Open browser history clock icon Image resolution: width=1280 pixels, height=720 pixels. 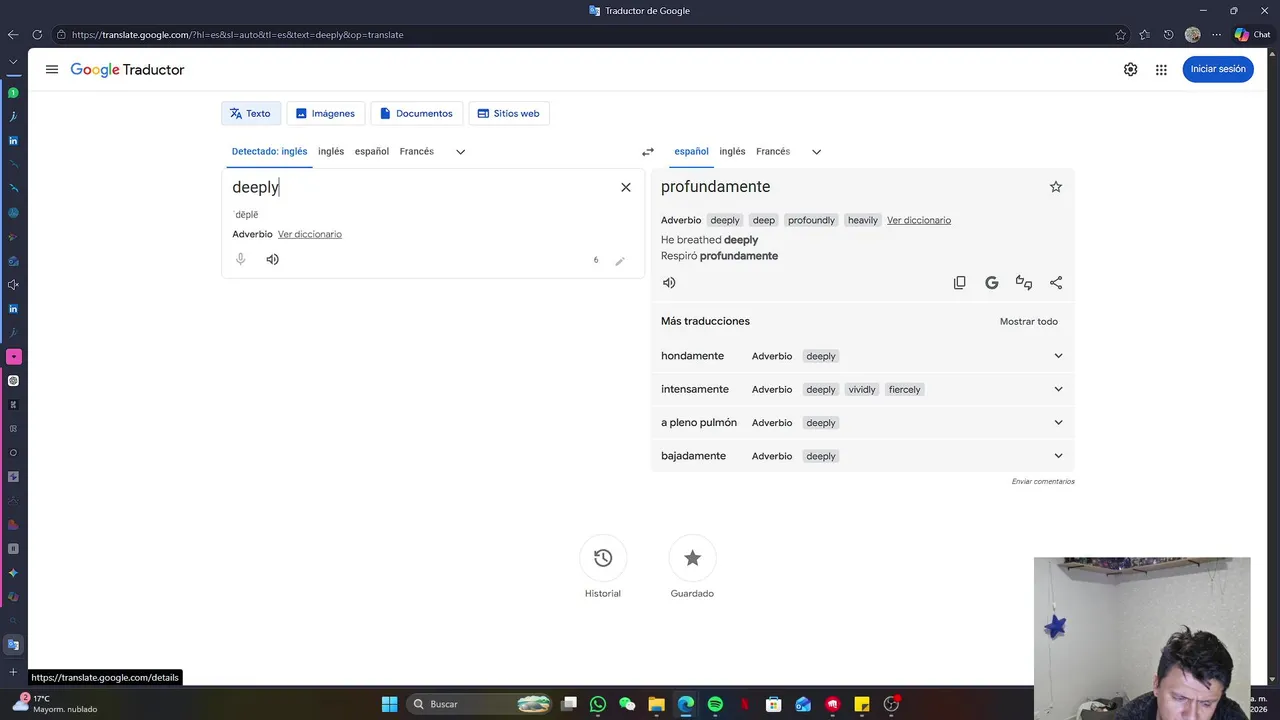tap(1169, 35)
